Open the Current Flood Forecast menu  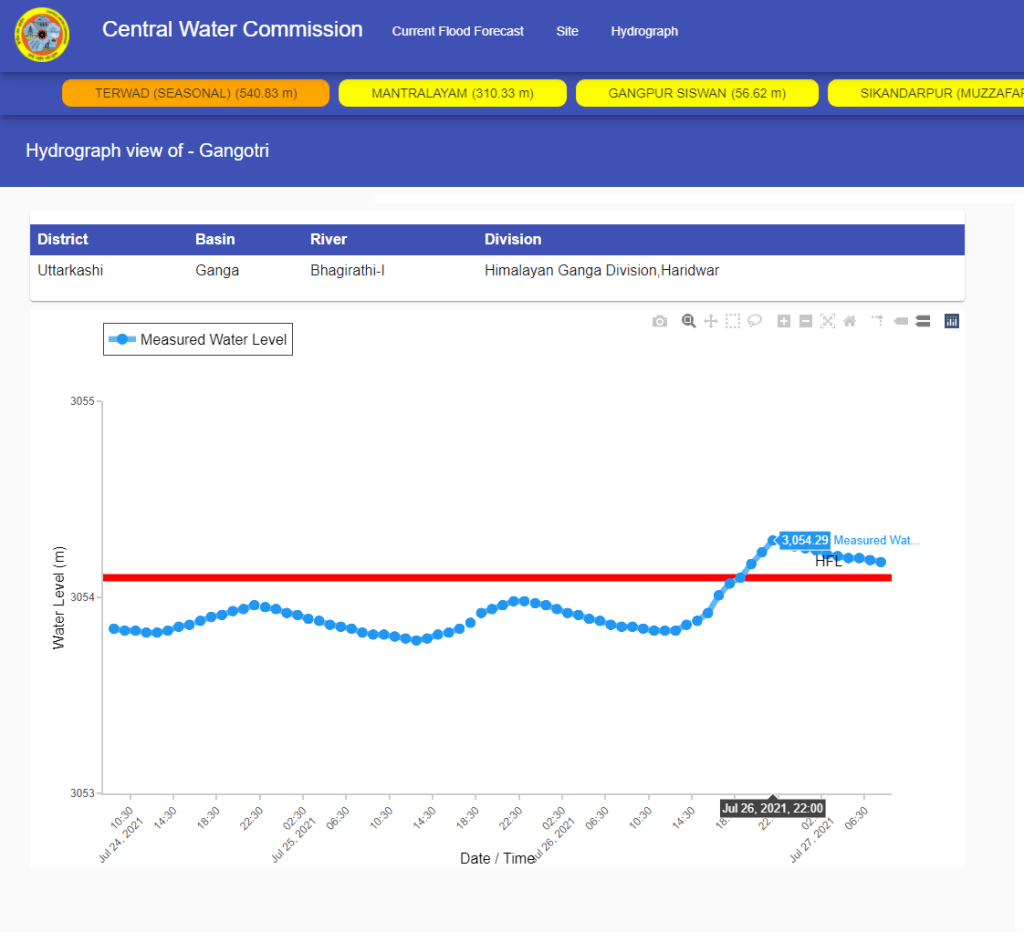tap(457, 31)
